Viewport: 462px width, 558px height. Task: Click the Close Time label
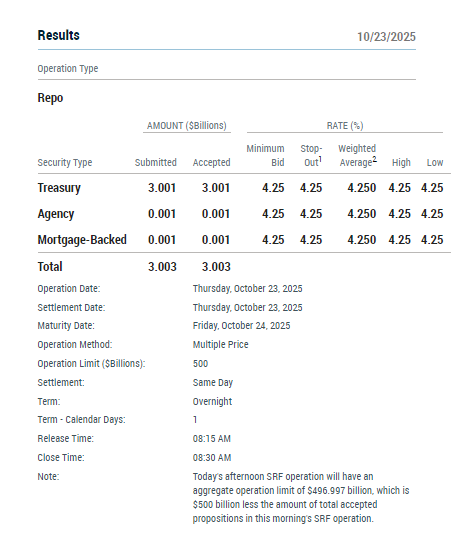click(x=61, y=457)
